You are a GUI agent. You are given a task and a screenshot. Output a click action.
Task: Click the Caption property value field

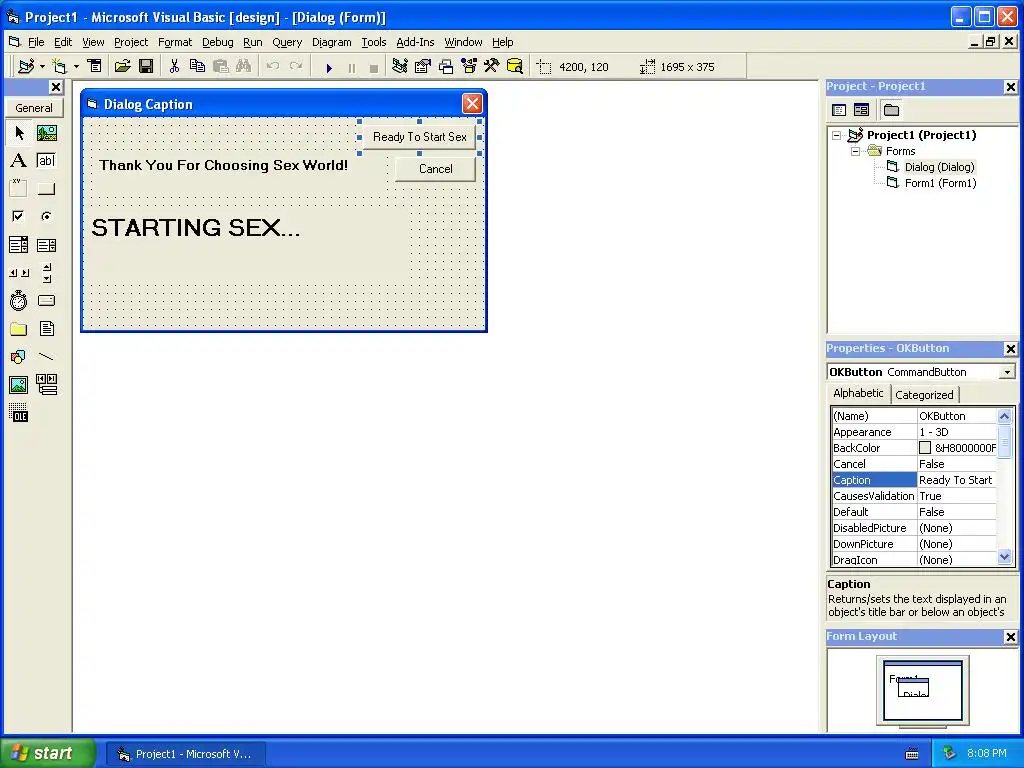957,480
